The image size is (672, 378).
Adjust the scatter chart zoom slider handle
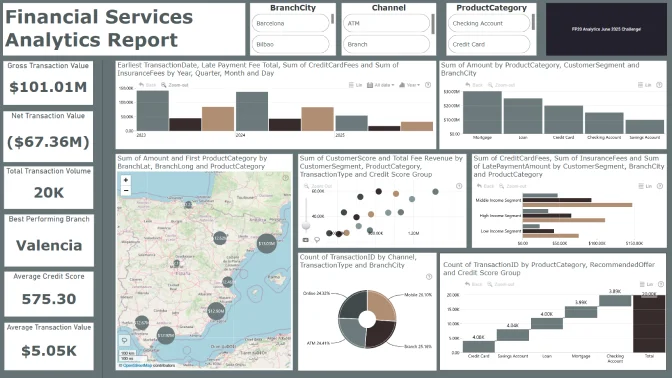(x=306, y=225)
